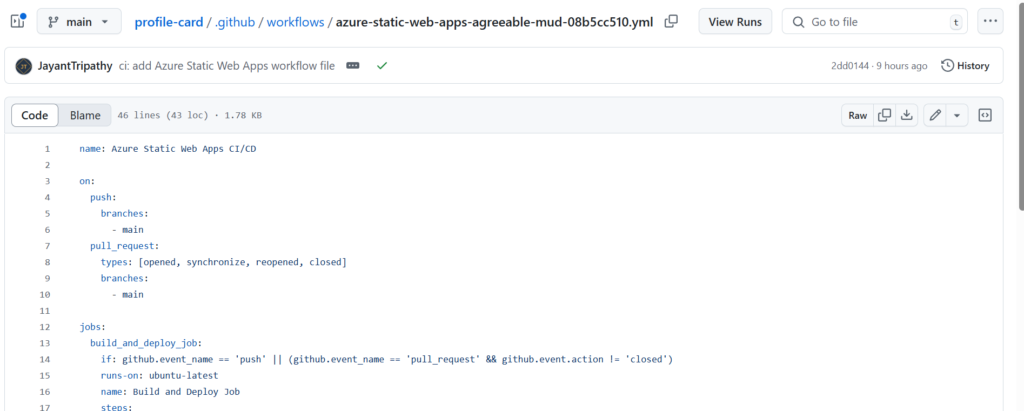Click the View Runs button
The image size is (1024, 411).
pyautogui.click(x=735, y=22)
